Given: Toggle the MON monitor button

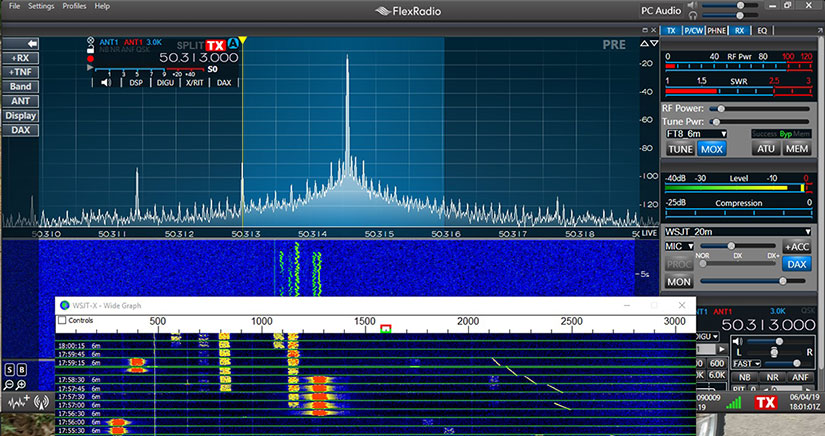Looking at the screenshot, I should 679,282.
